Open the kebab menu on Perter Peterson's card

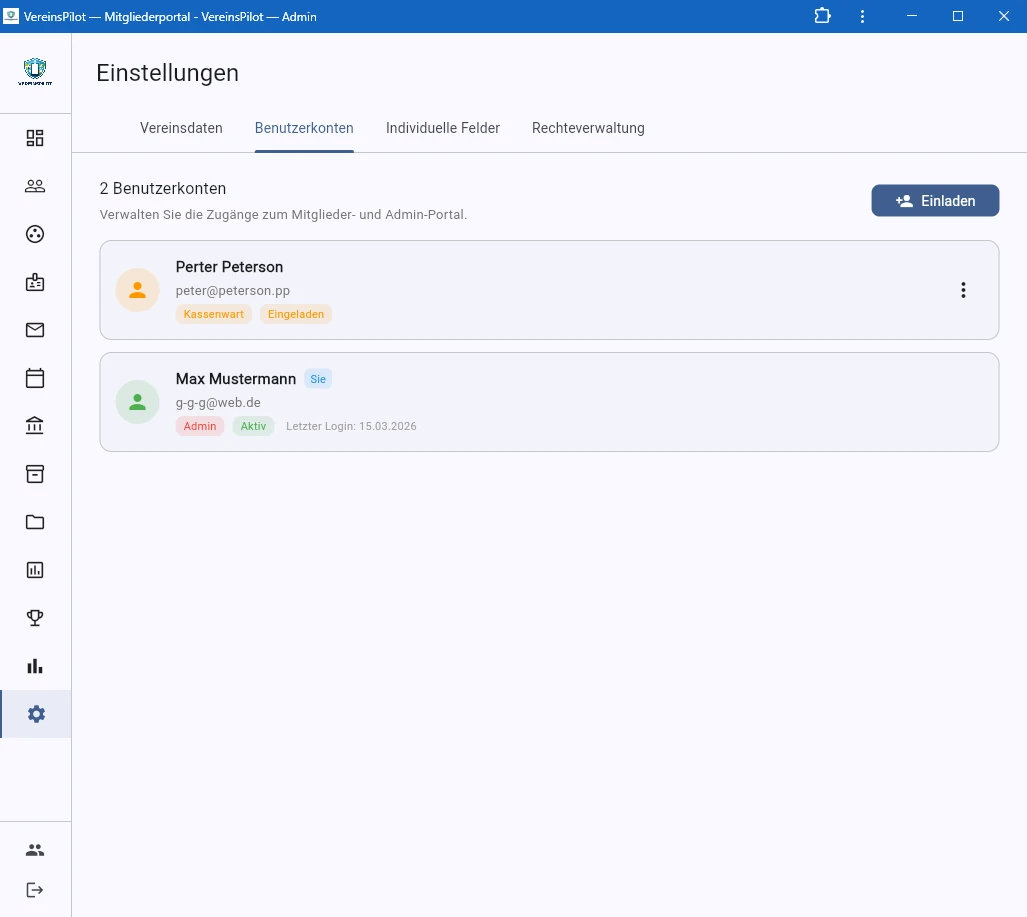pos(963,290)
